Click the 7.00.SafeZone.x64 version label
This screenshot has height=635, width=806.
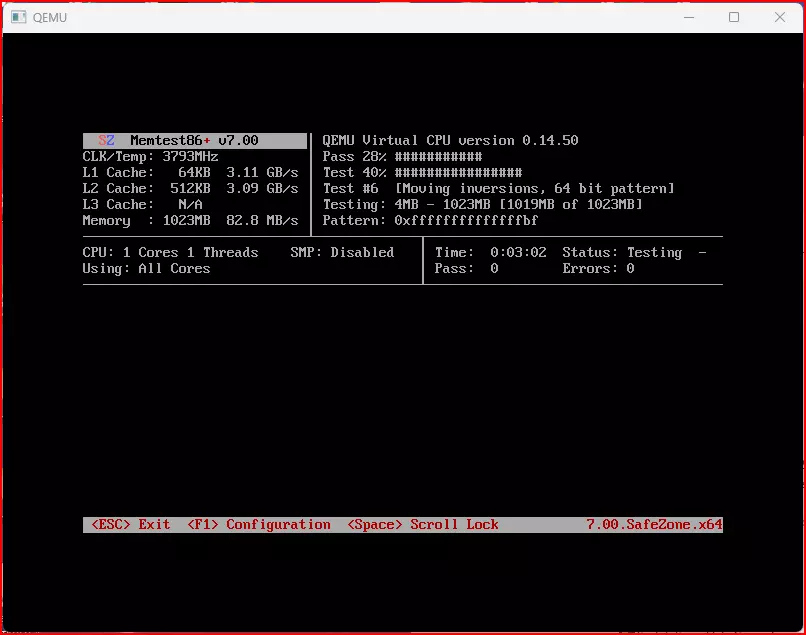pos(654,524)
